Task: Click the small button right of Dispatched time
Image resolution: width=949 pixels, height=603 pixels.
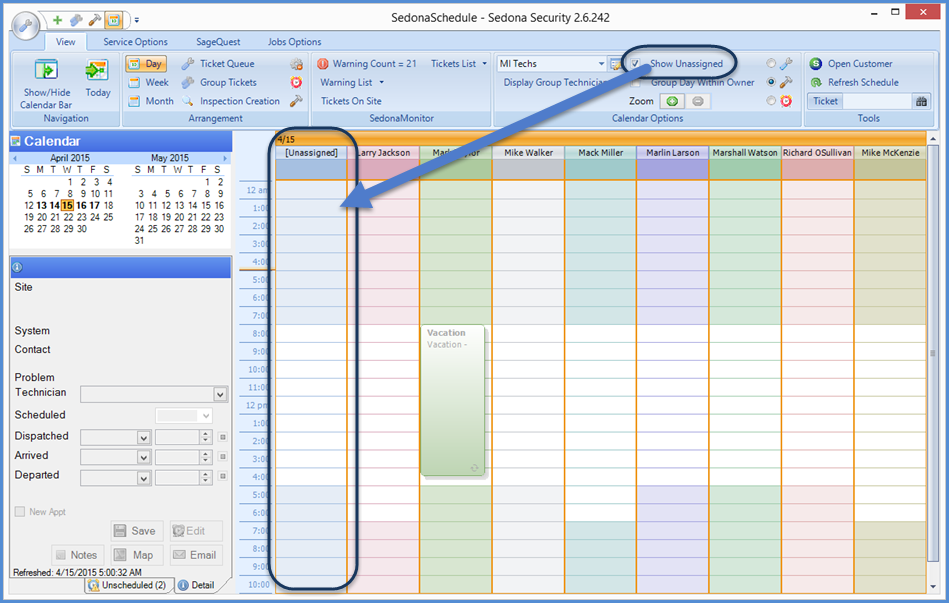Action: [223, 437]
